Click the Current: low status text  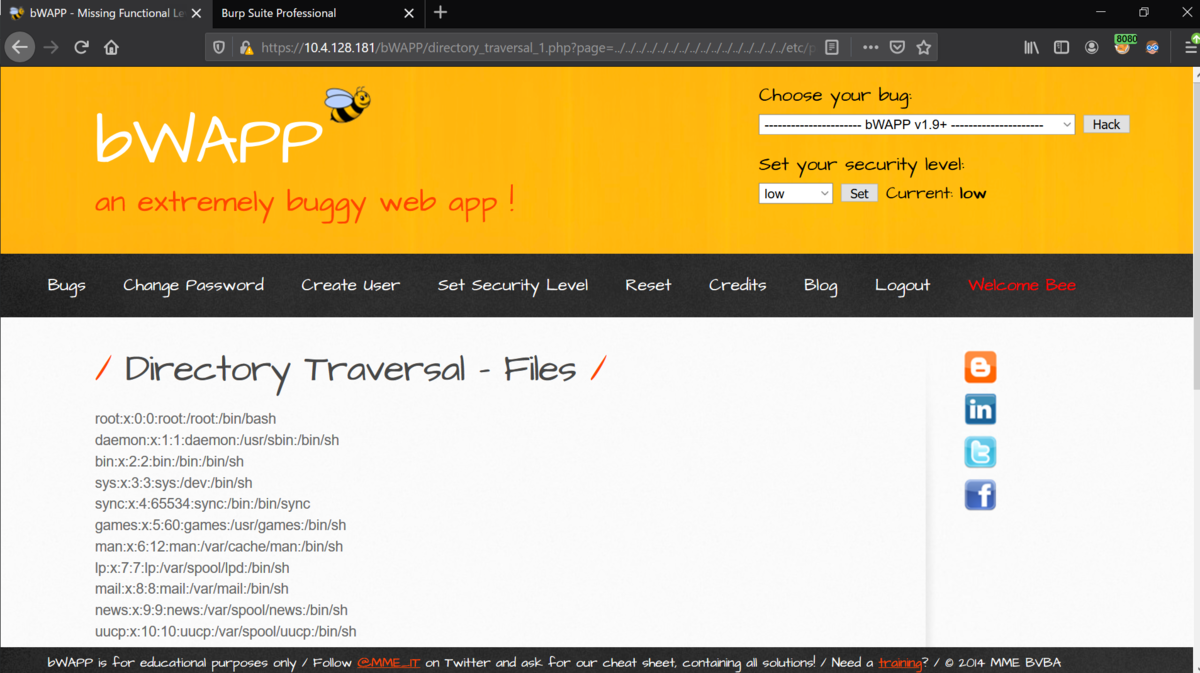pyautogui.click(x=936, y=193)
